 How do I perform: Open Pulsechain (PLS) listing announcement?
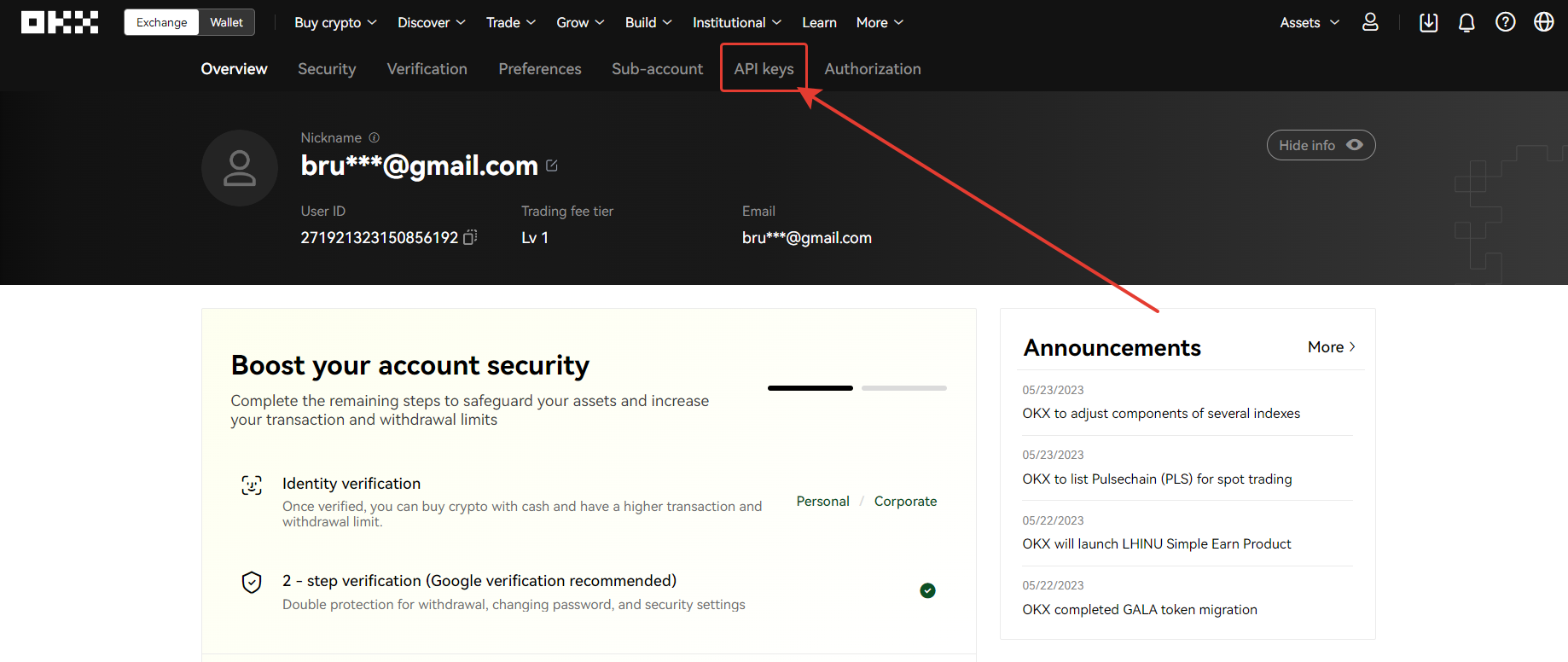click(1157, 479)
